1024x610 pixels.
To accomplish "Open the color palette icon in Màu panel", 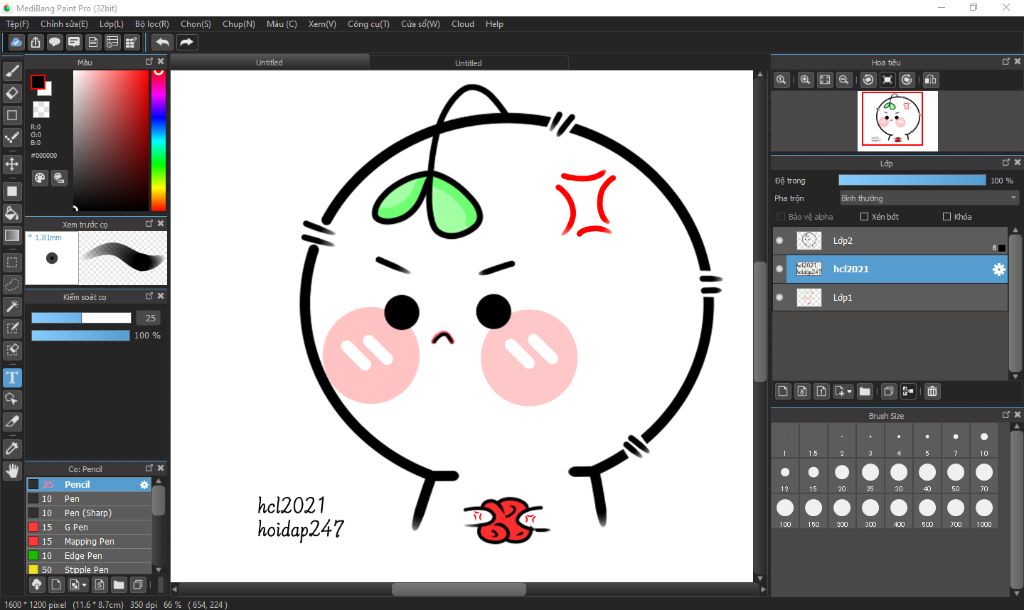I will pyautogui.click(x=40, y=178).
